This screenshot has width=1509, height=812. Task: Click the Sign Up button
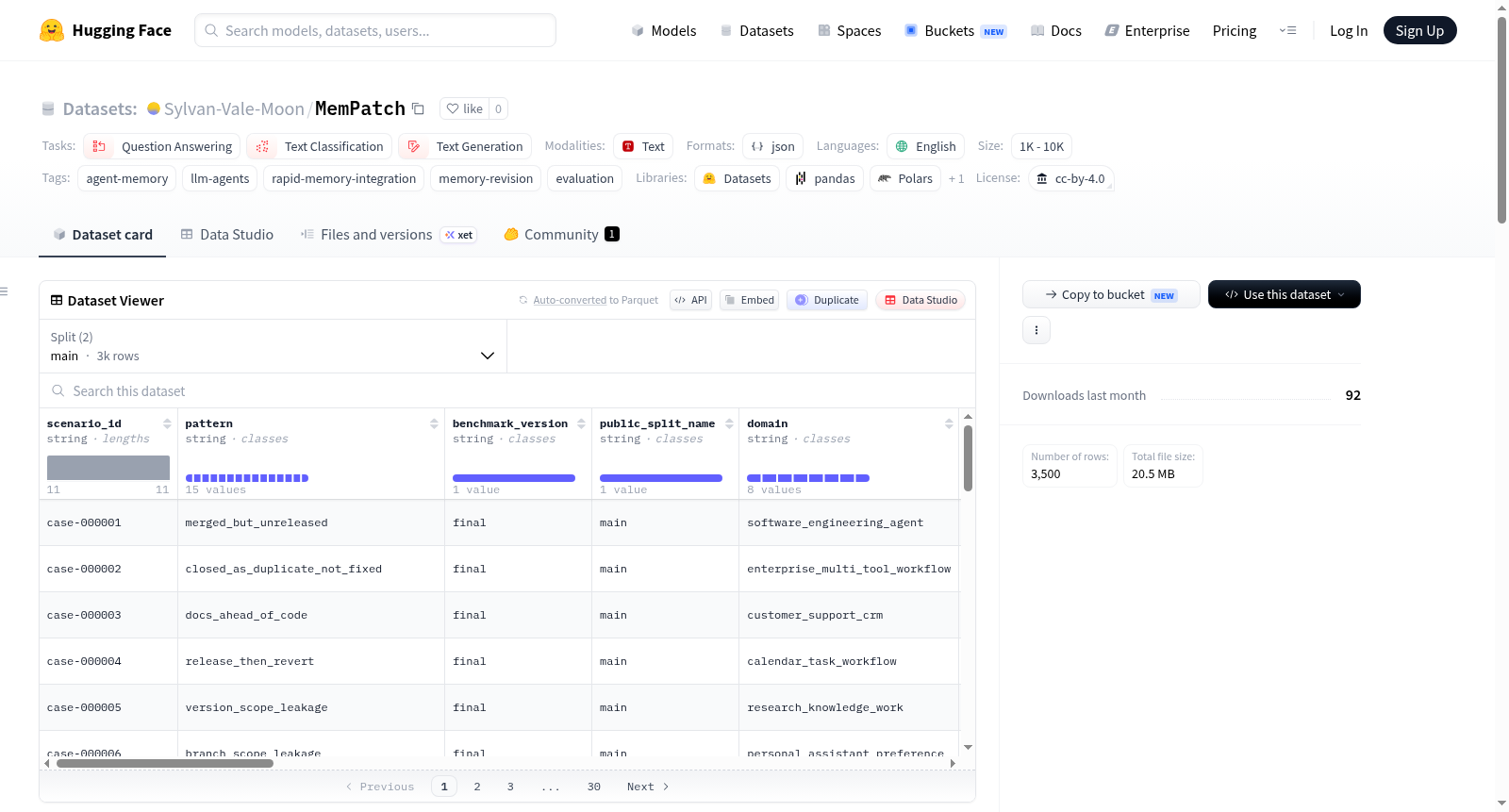click(1420, 31)
